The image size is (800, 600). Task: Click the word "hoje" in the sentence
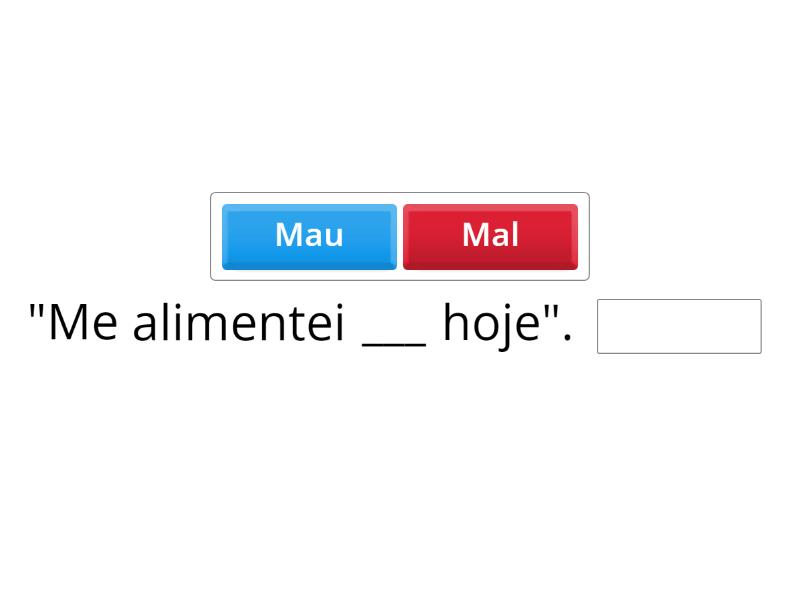(491, 324)
